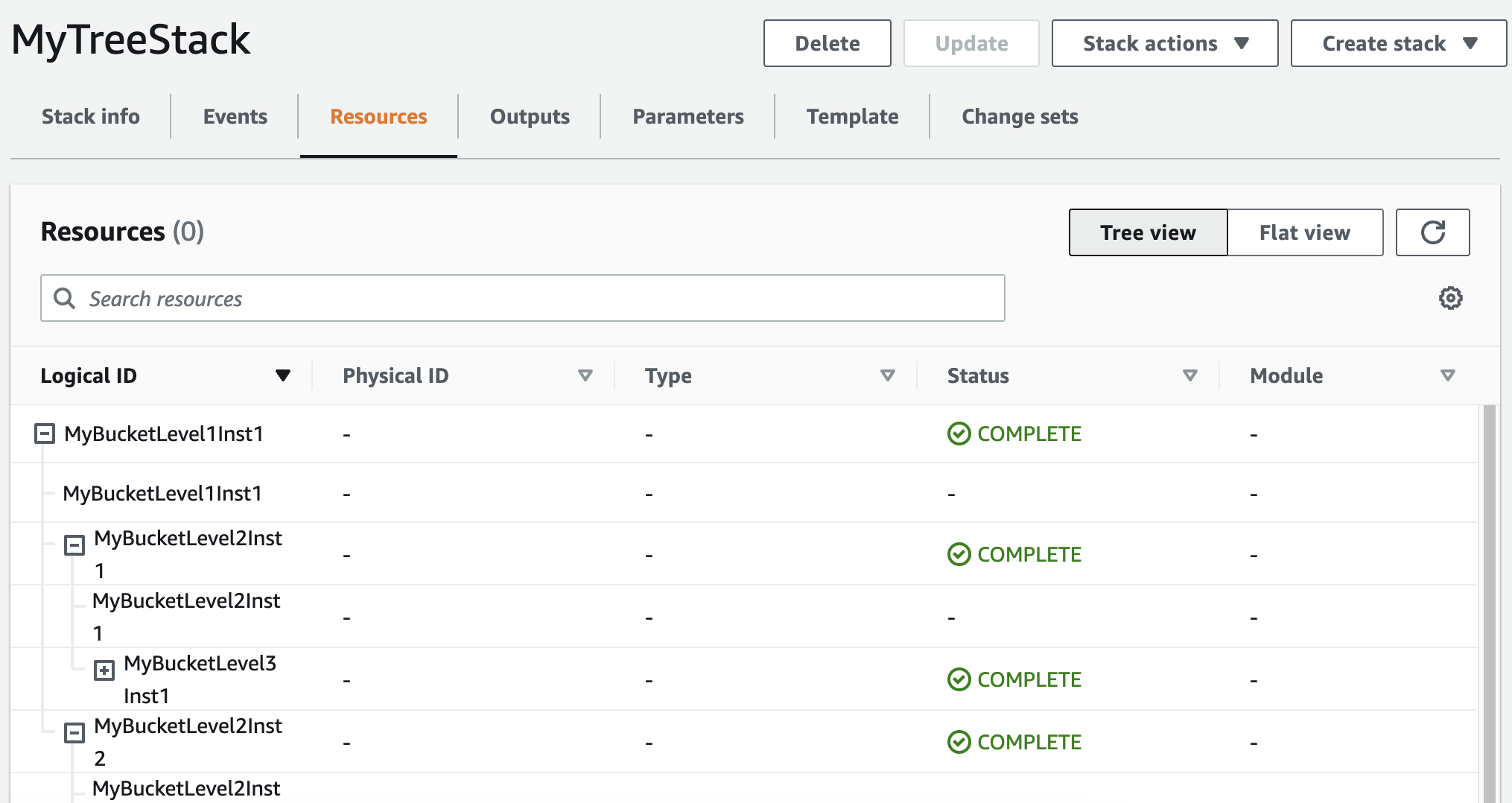
Task: Switch to Tree view
Action: (1148, 232)
